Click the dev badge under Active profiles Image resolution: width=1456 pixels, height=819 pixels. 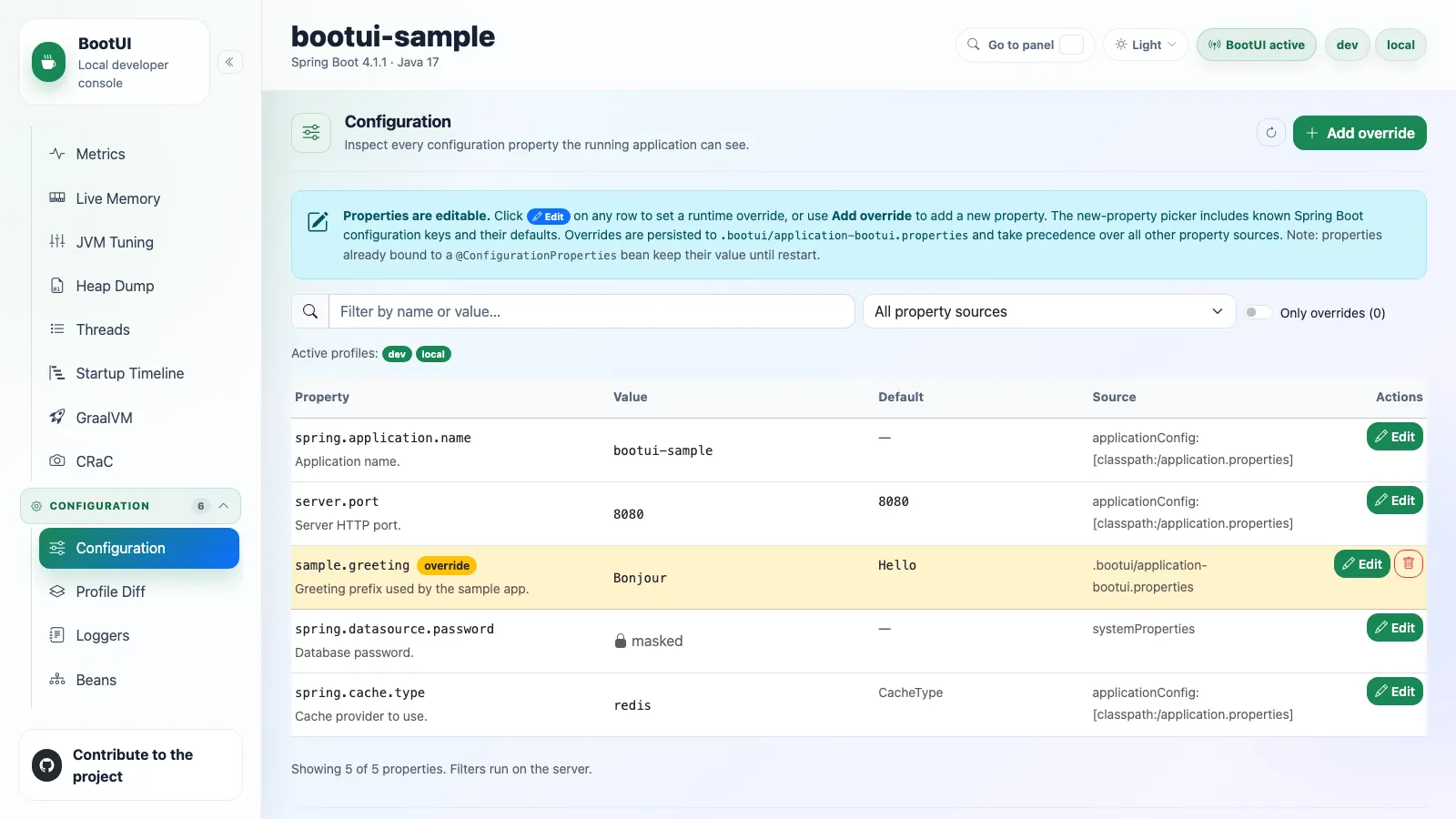click(x=397, y=354)
